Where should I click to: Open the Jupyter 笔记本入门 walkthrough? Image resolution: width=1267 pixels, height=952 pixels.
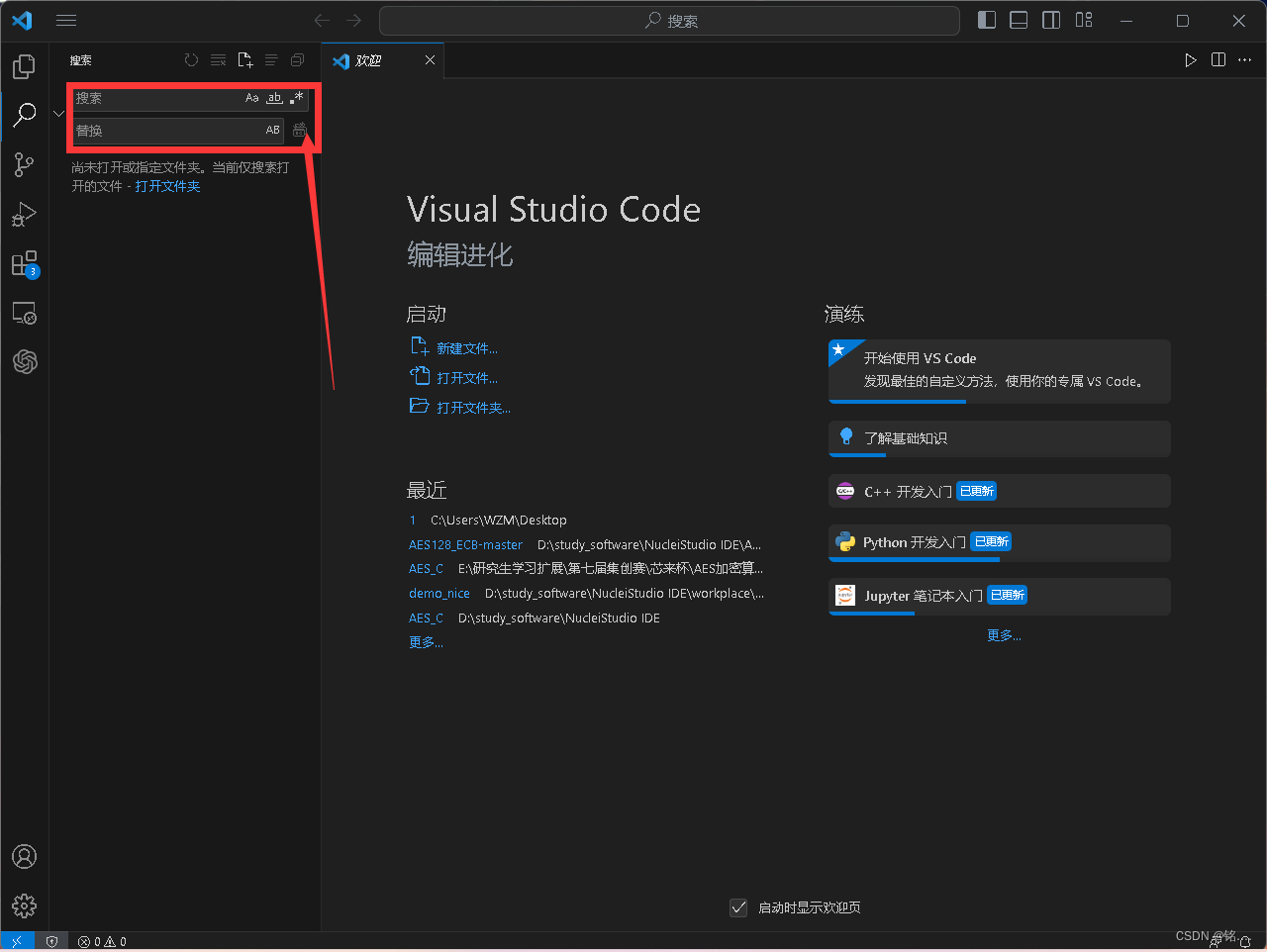click(1000, 596)
